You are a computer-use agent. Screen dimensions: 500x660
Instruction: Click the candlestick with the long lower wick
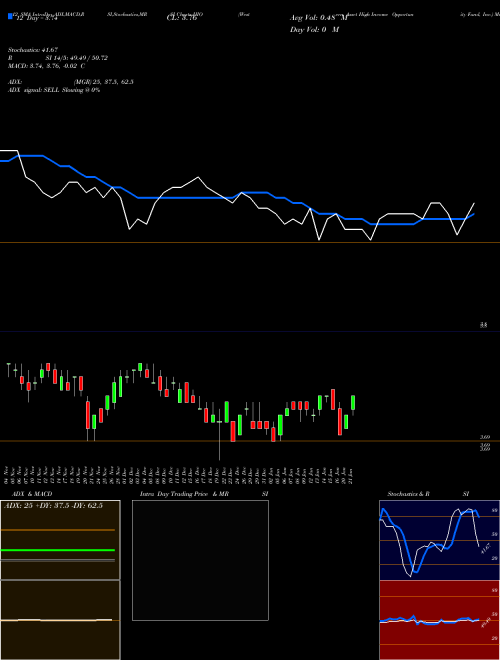tap(219, 434)
